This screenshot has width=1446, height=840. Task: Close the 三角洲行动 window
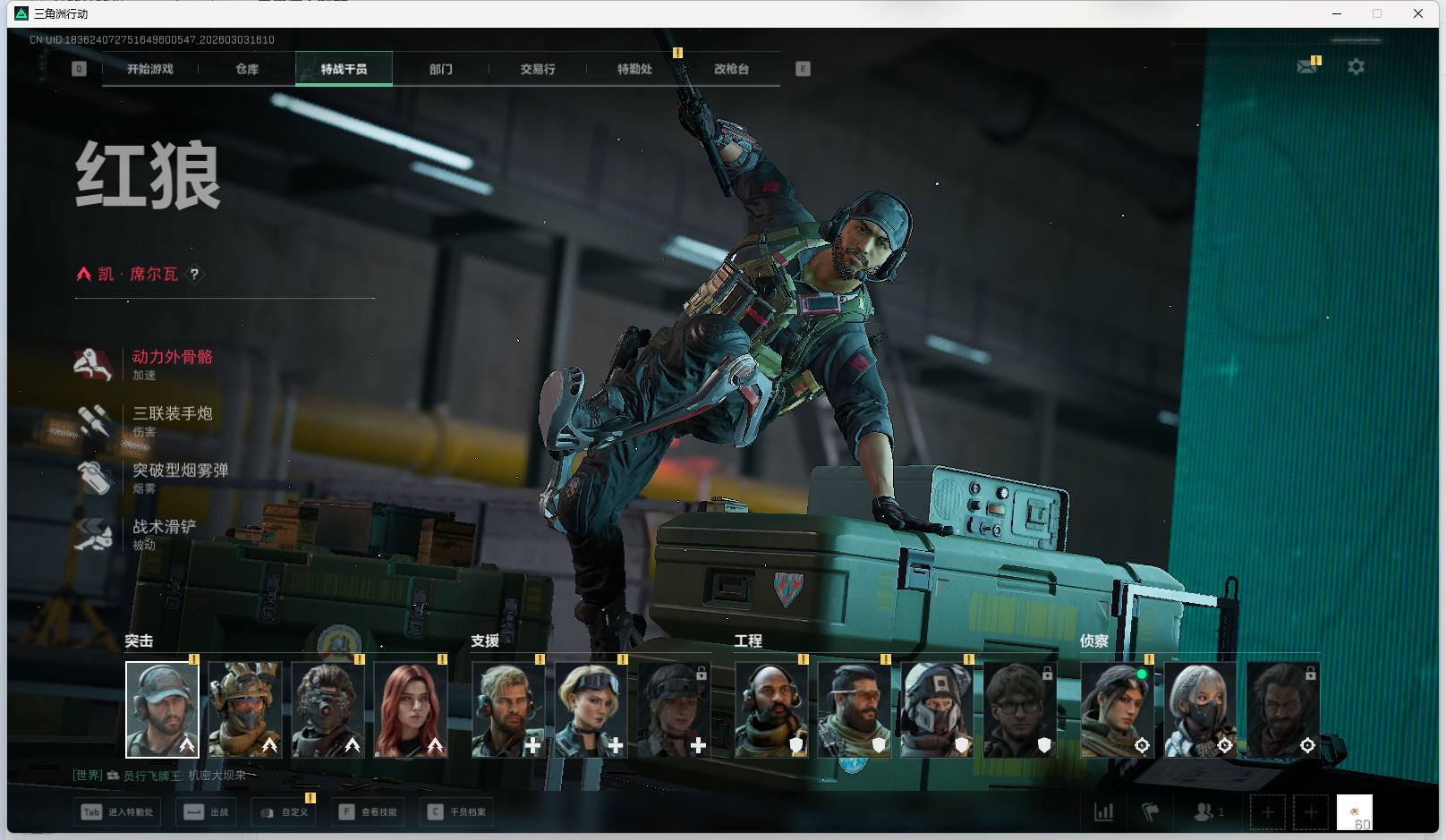(1418, 13)
